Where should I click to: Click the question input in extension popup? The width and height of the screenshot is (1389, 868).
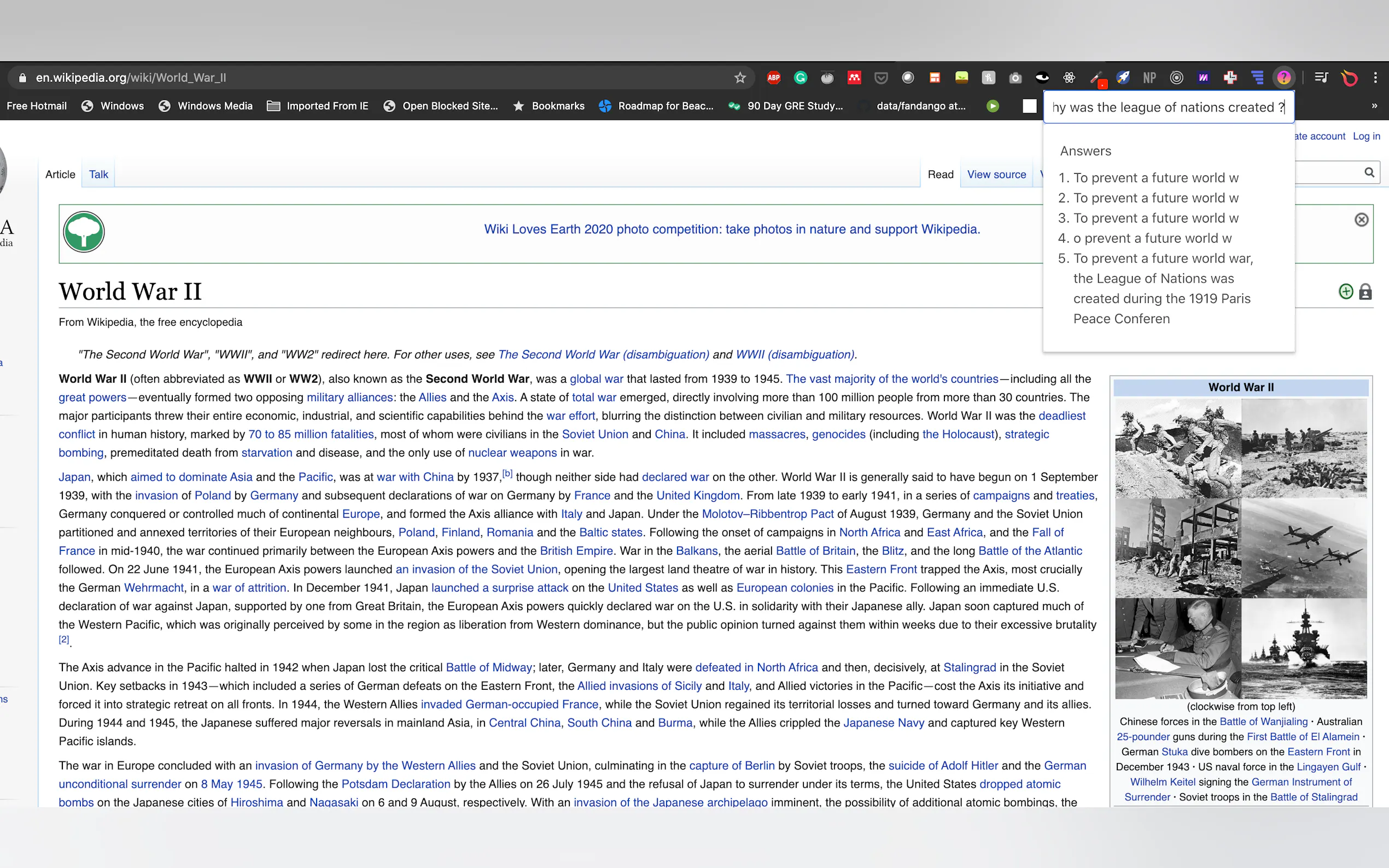pos(1169,107)
